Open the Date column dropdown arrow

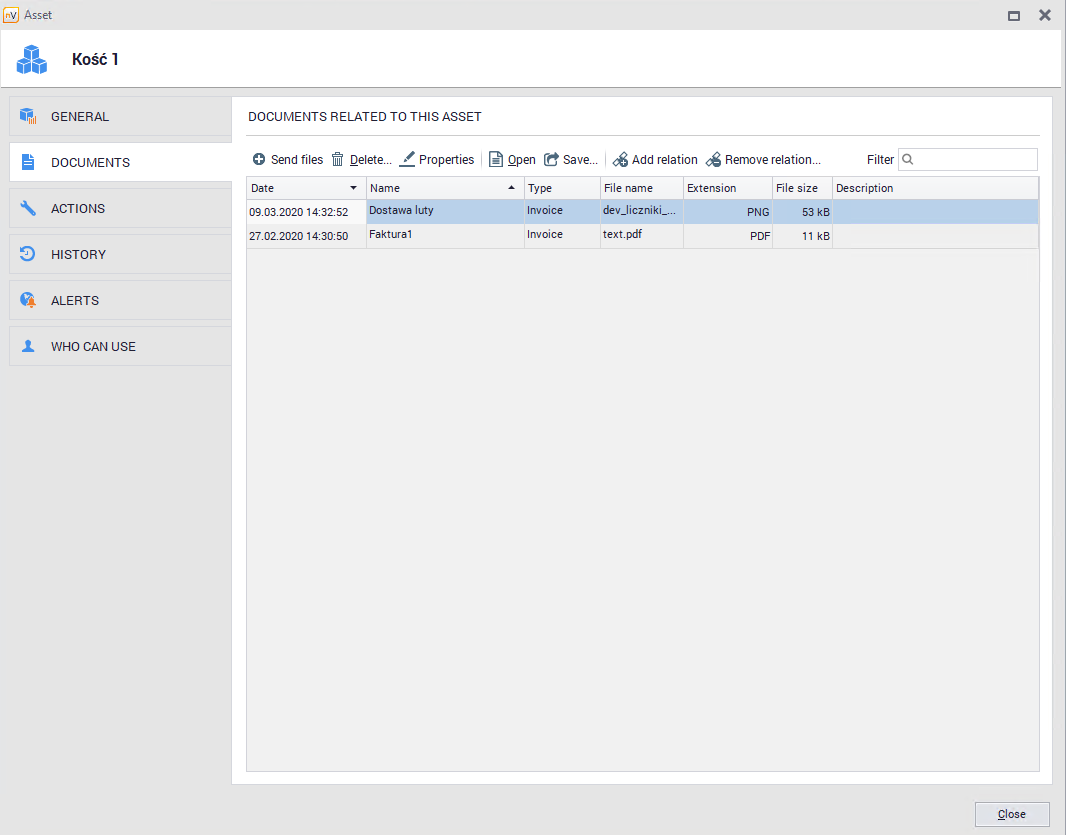pyautogui.click(x=353, y=188)
